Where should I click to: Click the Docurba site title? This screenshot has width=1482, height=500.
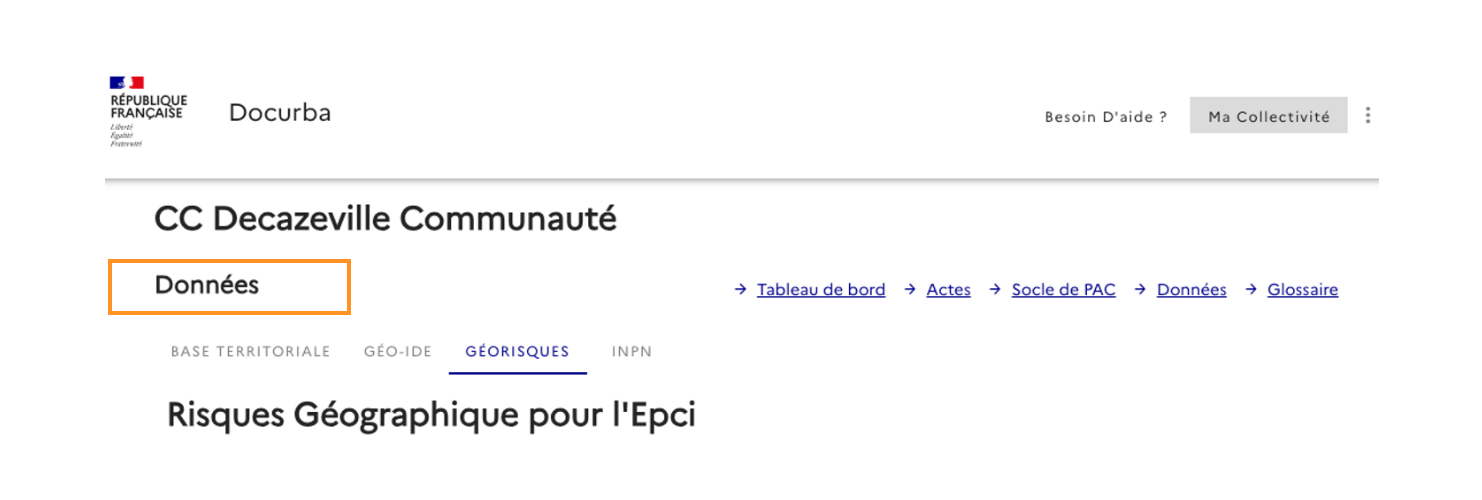[x=280, y=113]
